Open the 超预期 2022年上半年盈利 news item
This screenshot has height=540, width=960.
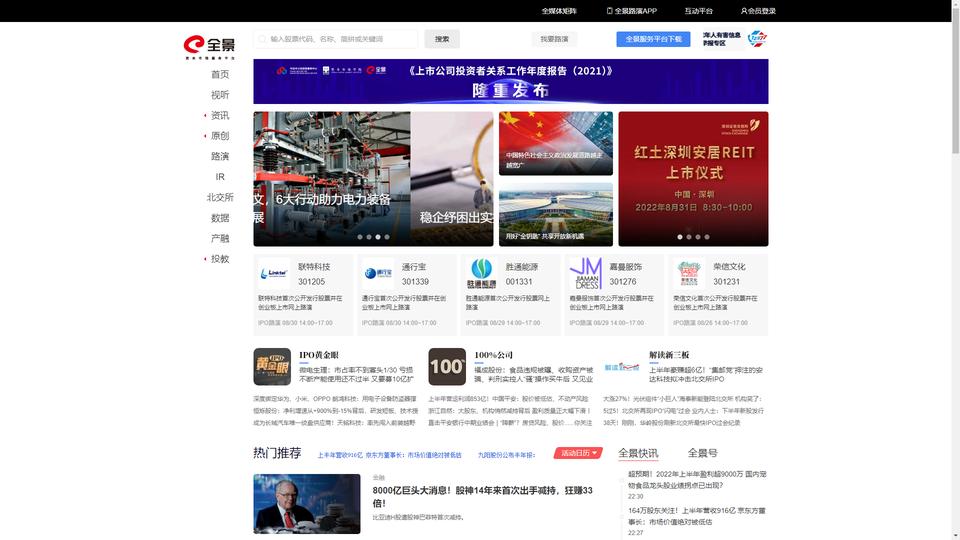pyautogui.click(x=697, y=479)
